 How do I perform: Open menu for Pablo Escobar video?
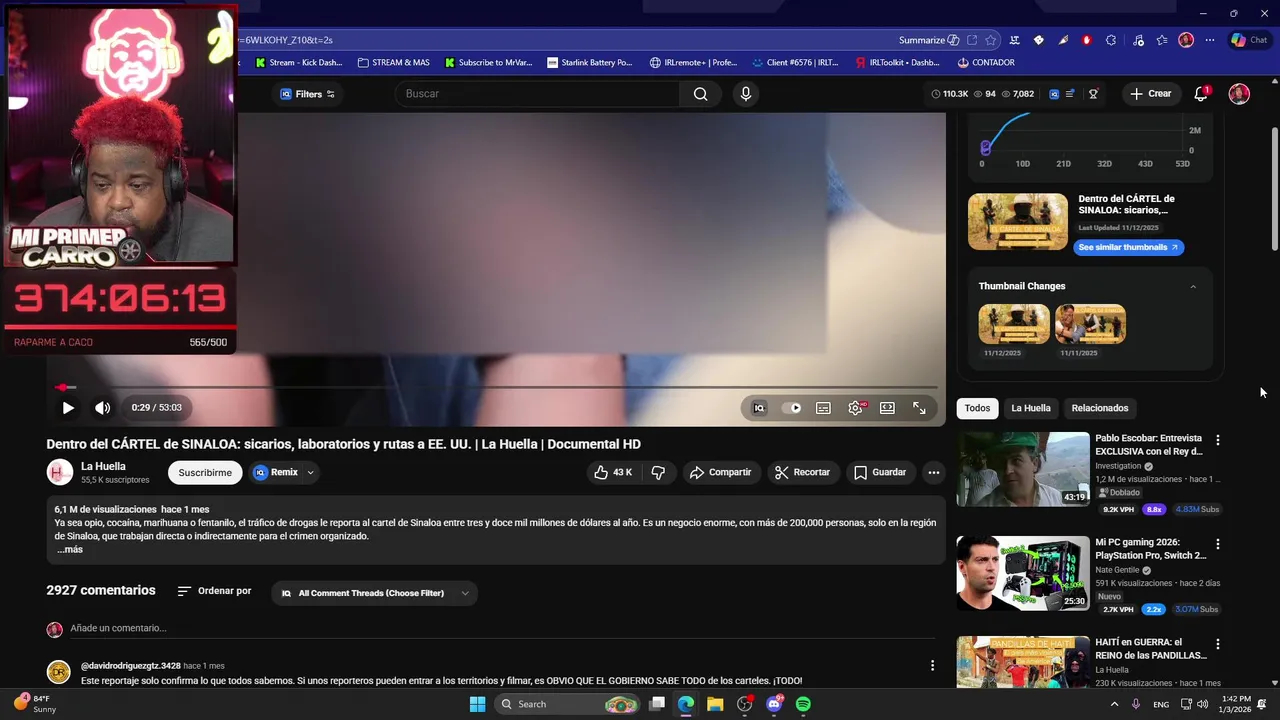(x=1217, y=440)
